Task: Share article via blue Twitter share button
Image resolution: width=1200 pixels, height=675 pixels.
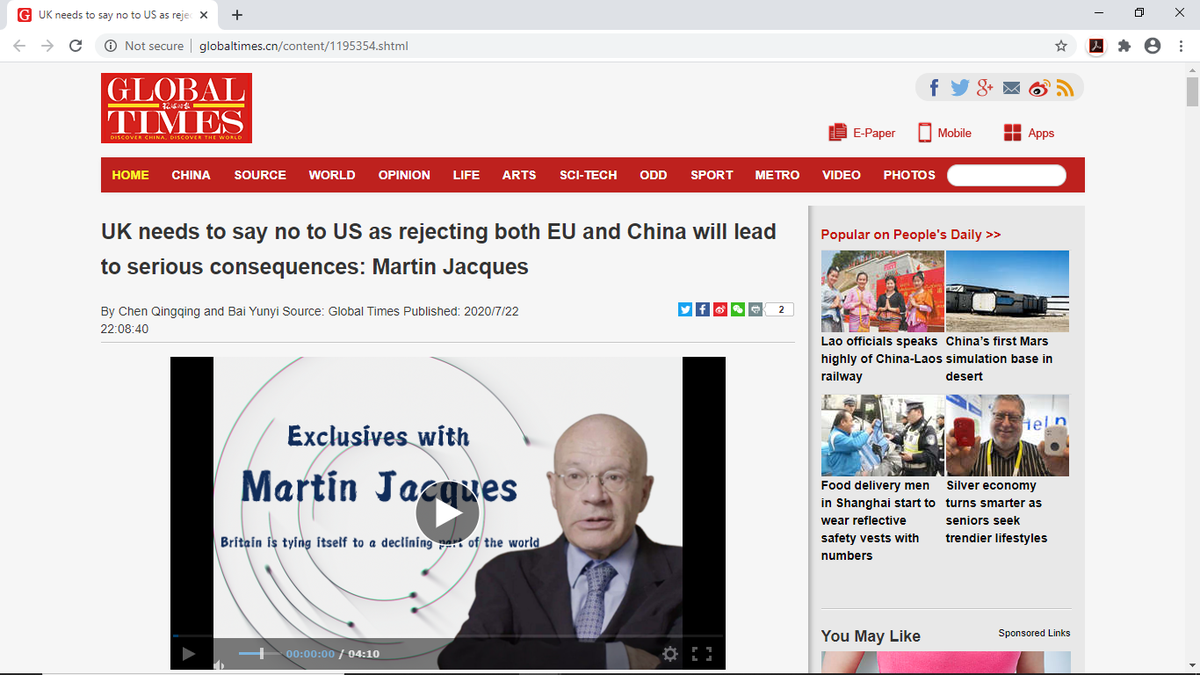Action: [x=685, y=309]
